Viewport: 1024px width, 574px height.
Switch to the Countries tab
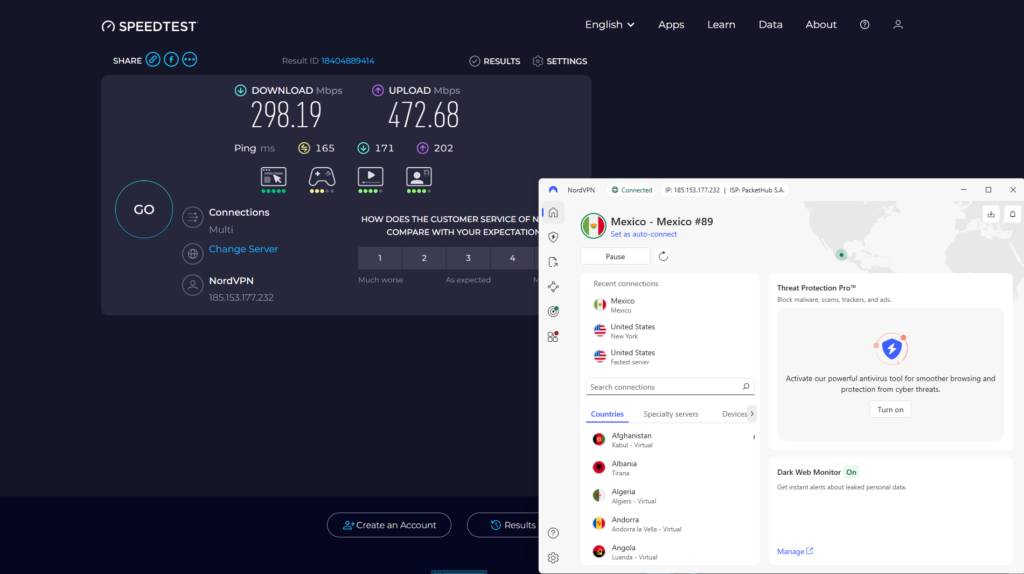(607, 414)
